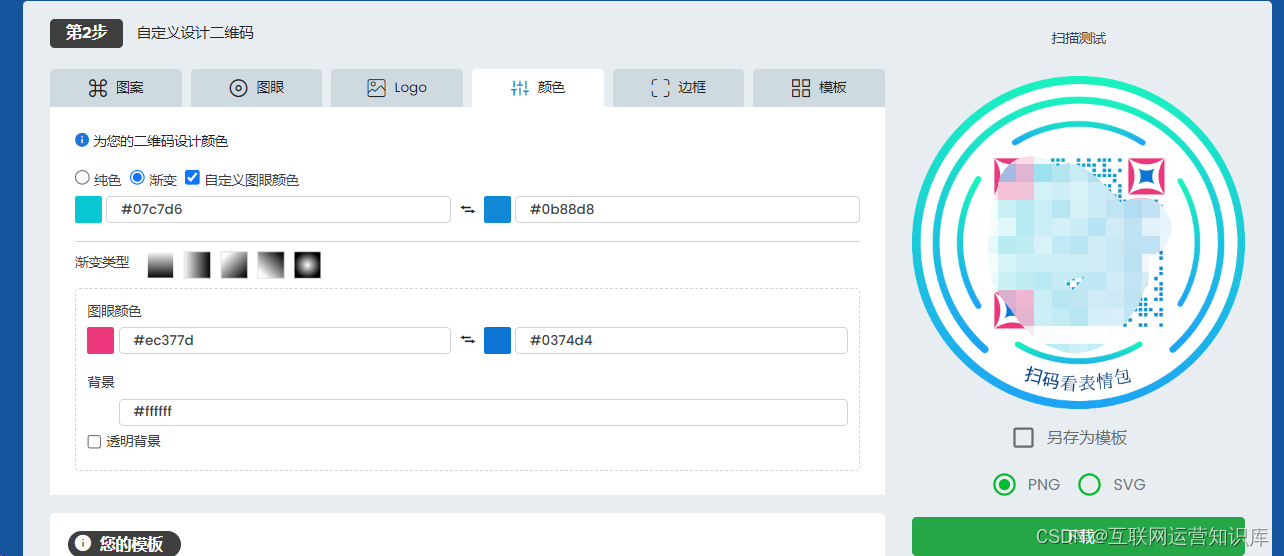The height and width of the screenshot is (556, 1284).
Task: Click the #0374d4 eye color input
Action: [x=681, y=340]
